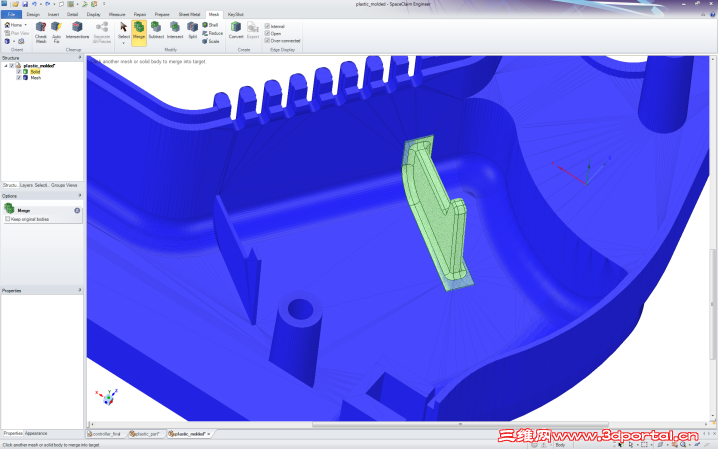Open the Select tool dropdown arrow
Image resolution: width=718 pixels, height=449 pixels.
tap(123, 43)
